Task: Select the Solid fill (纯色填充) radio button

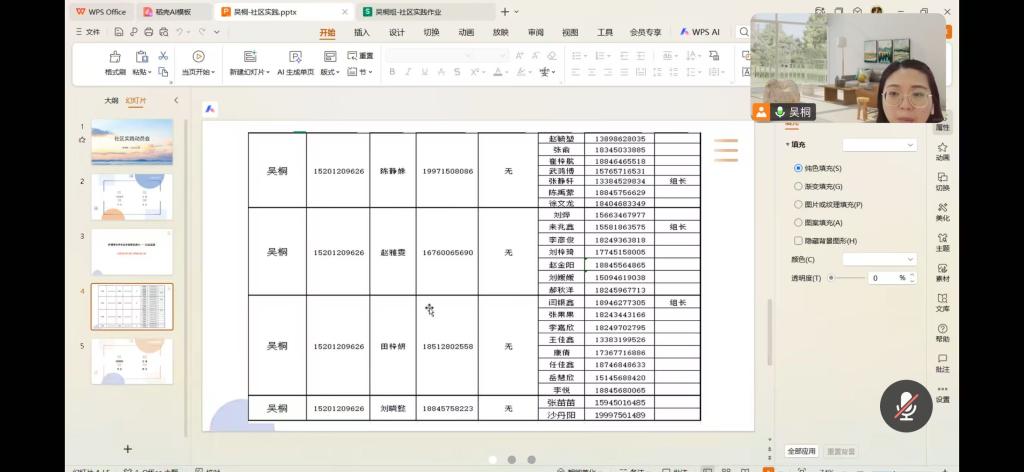Action: click(797, 169)
